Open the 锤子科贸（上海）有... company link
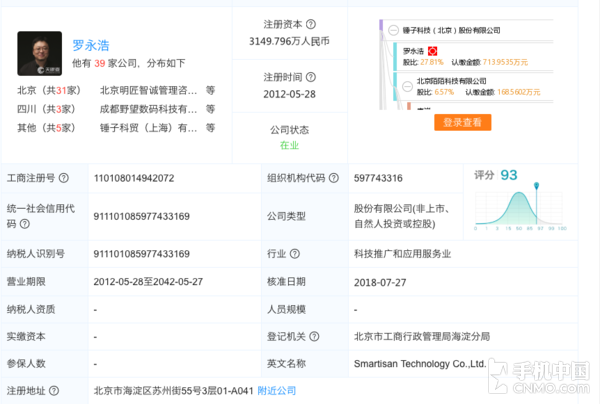Screen dimensions: 600x404 tap(148, 128)
